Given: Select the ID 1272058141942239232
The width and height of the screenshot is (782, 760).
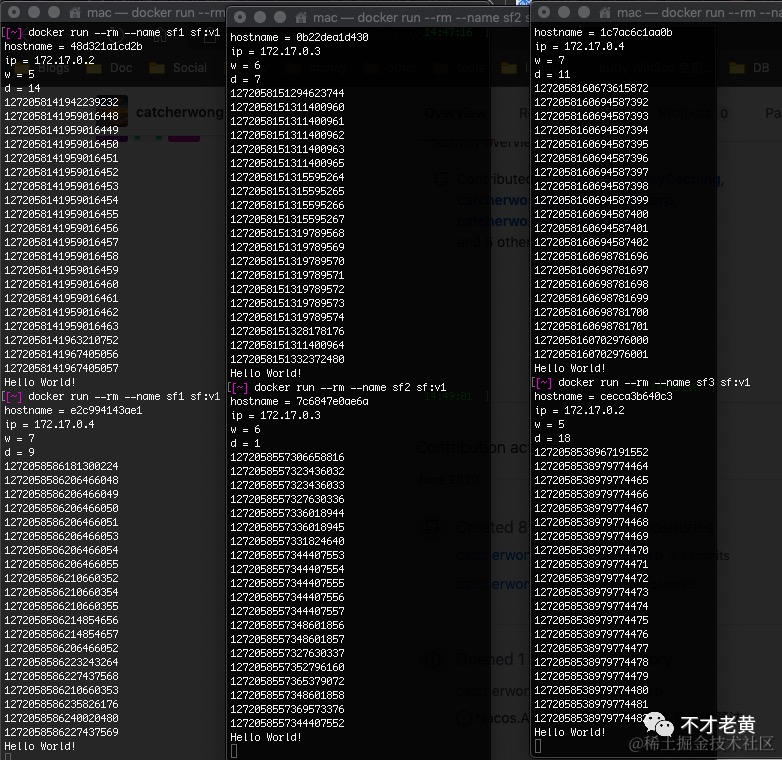Looking at the screenshot, I should pos(61,102).
